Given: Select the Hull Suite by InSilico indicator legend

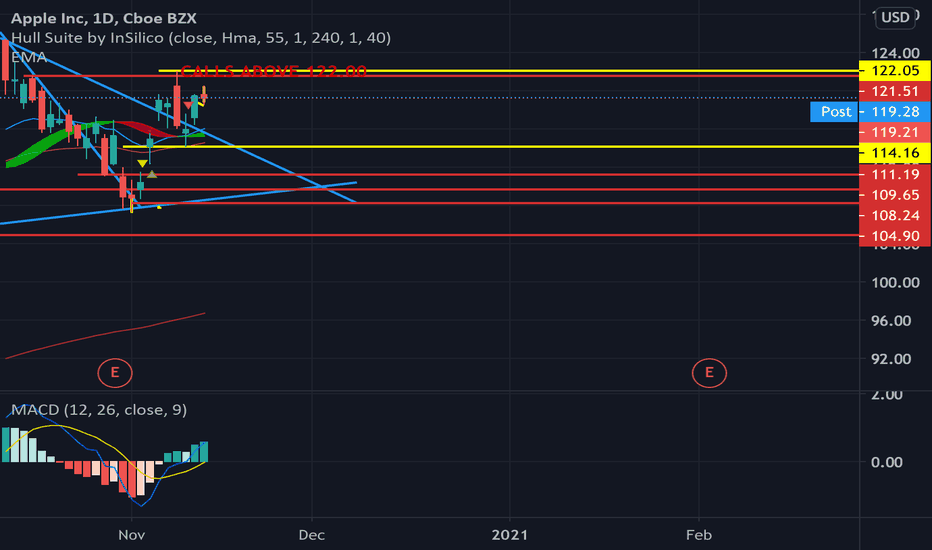Looking at the screenshot, I should (x=201, y=38).
